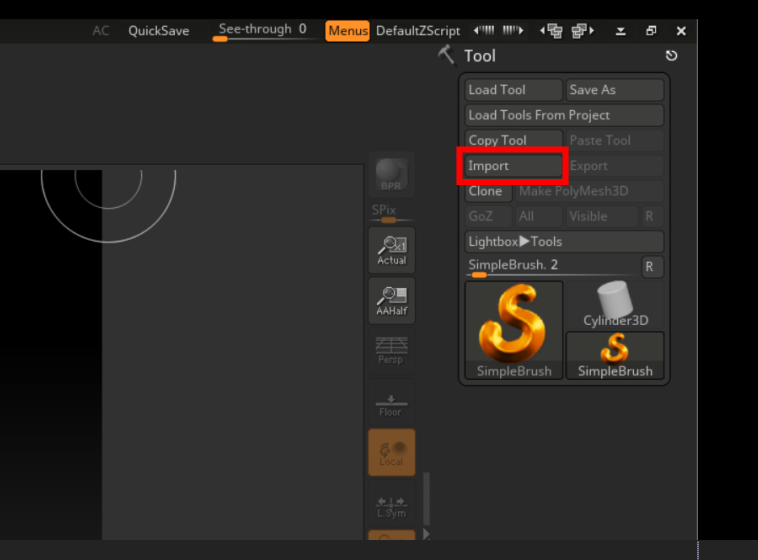The image size is (758, 560).
Task: Expand the right shelf divider arrow
Action: (x=426, y=534)
